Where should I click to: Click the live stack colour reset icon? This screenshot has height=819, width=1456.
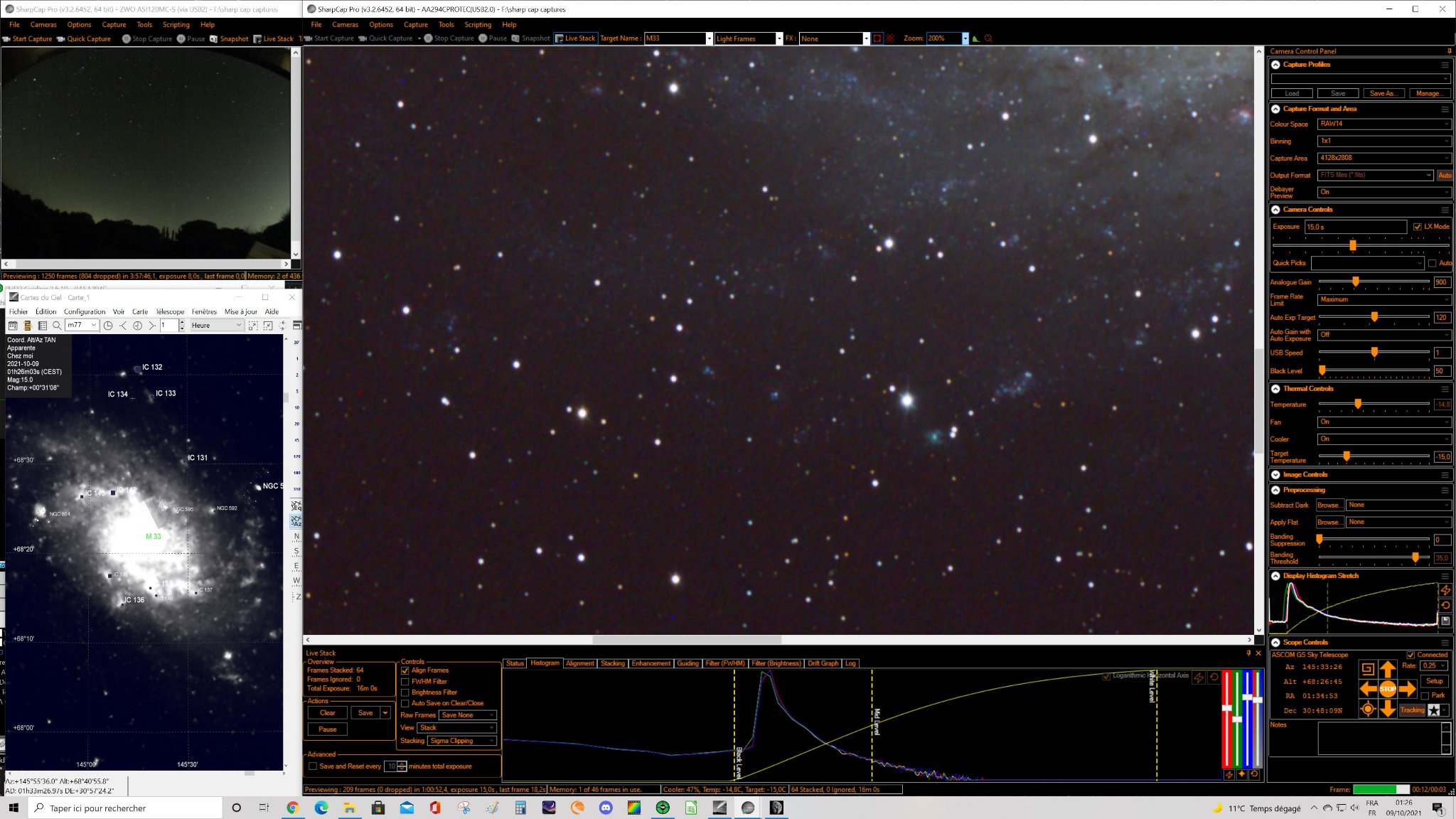(x=1254, y=775)
